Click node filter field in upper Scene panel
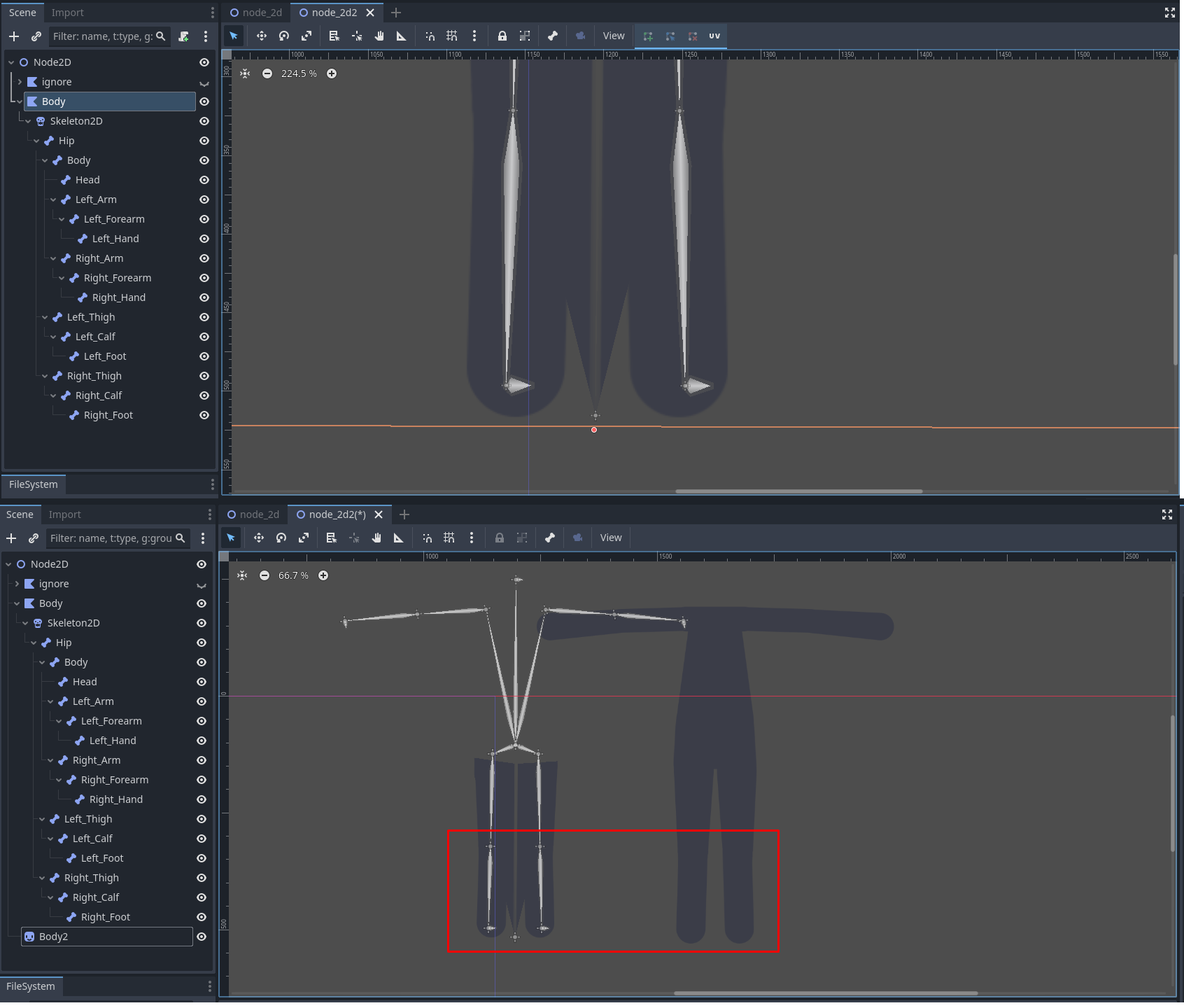The width and height of the screenshot is (1184, 1008). click(x=109, y=36)
